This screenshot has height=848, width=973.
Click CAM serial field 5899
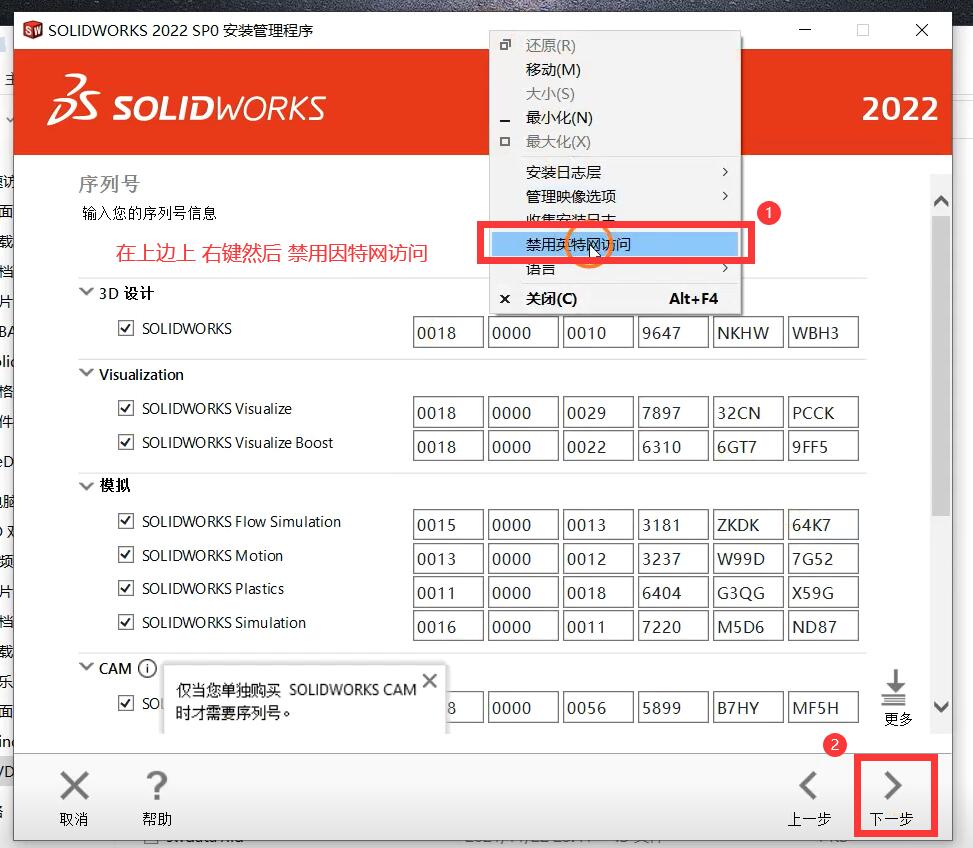pos(673,707)
